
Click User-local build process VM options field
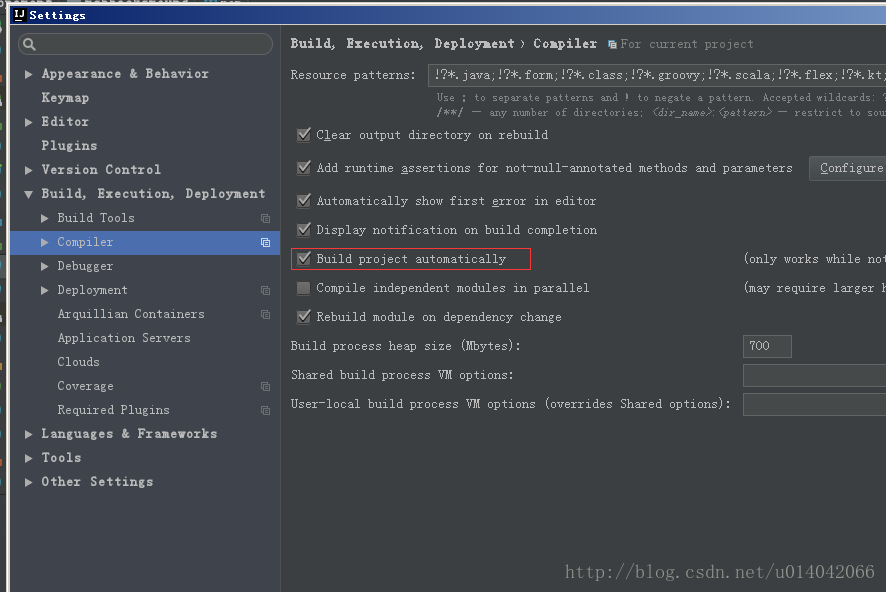[814, 404]
